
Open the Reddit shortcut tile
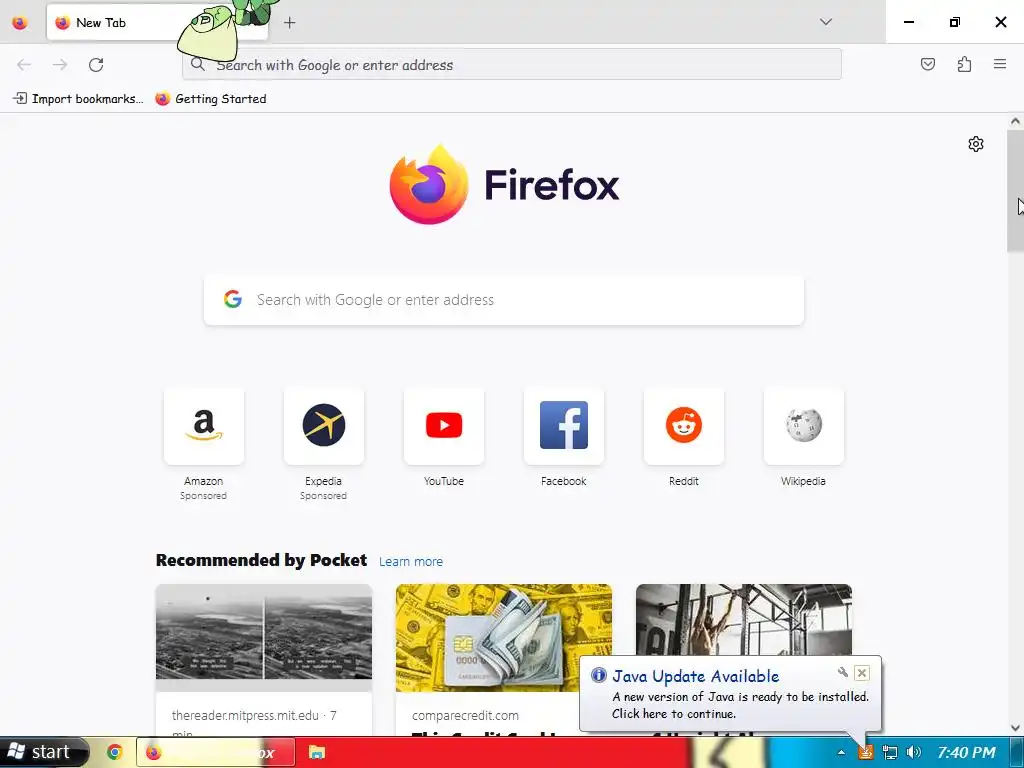point(684,426)
